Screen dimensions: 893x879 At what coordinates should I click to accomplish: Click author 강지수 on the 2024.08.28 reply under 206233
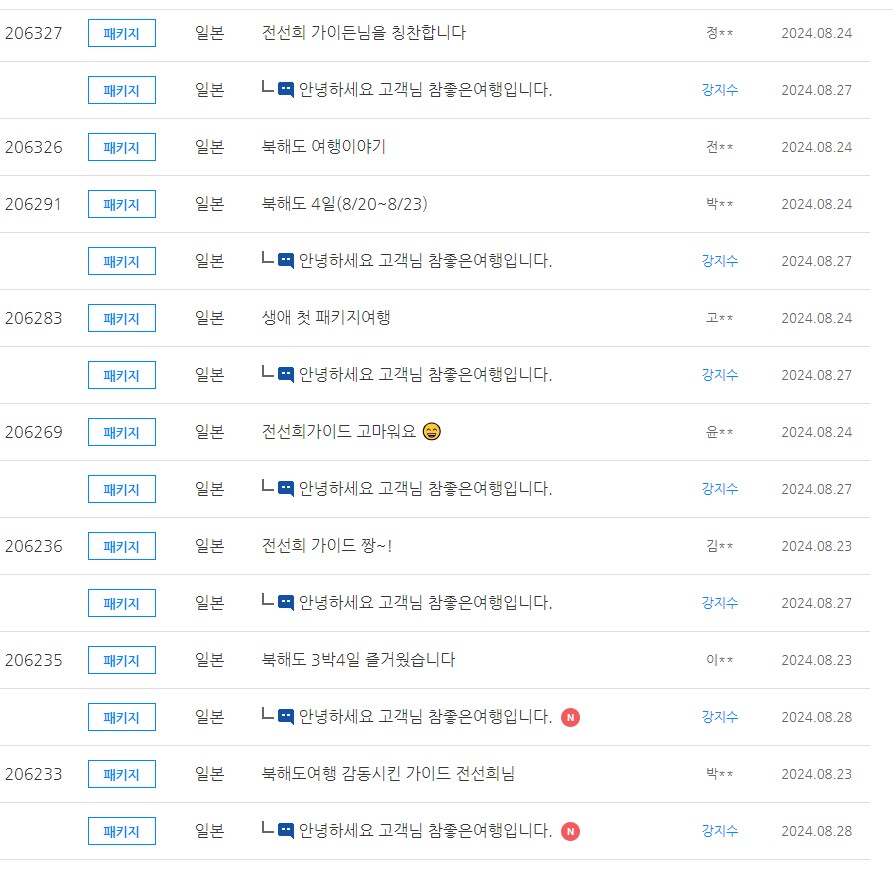(x=720, y=831)
